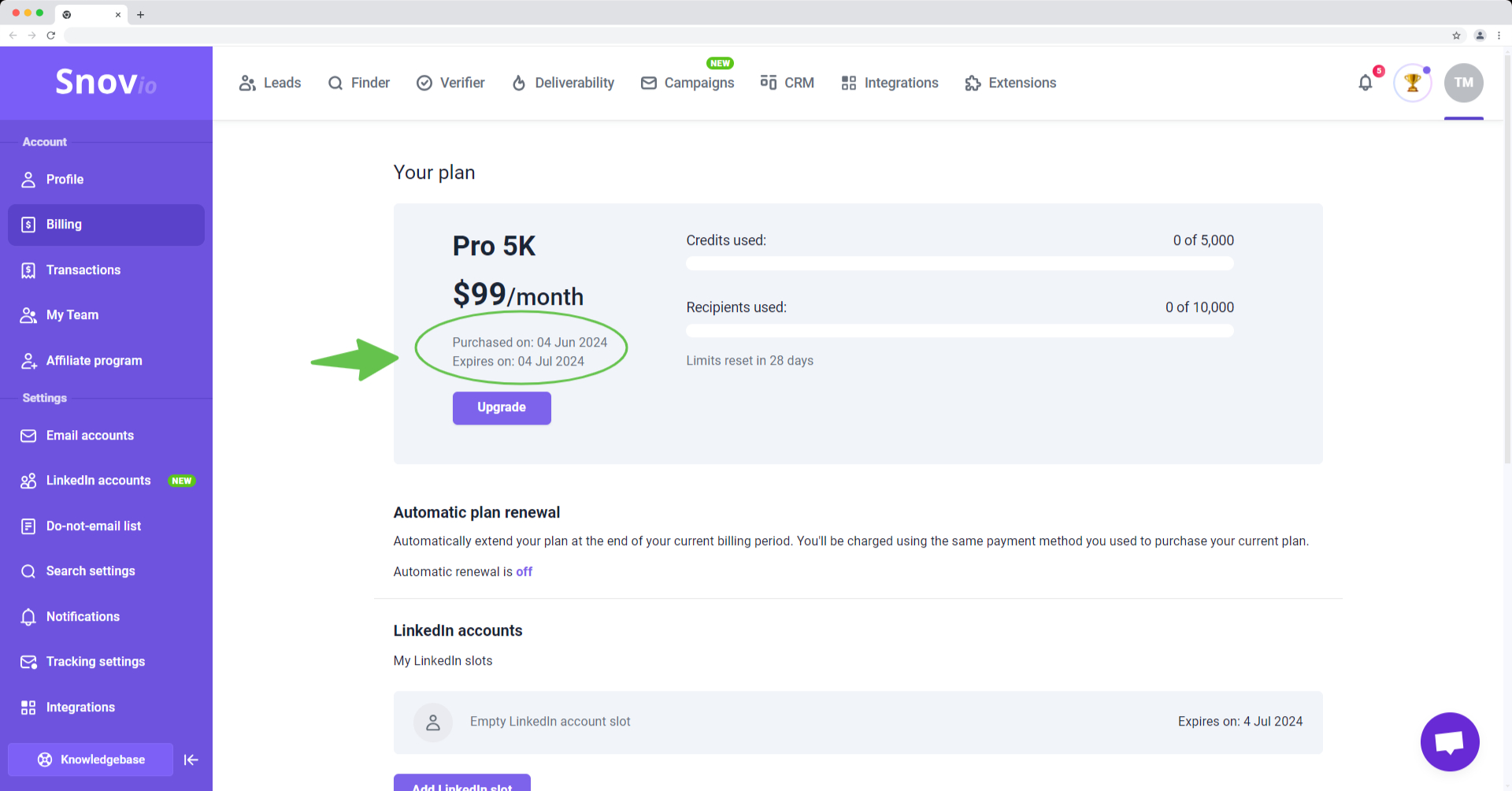Open LinkedIn accounts settings
1512x791 pixels.
click(x=106, y=481)
